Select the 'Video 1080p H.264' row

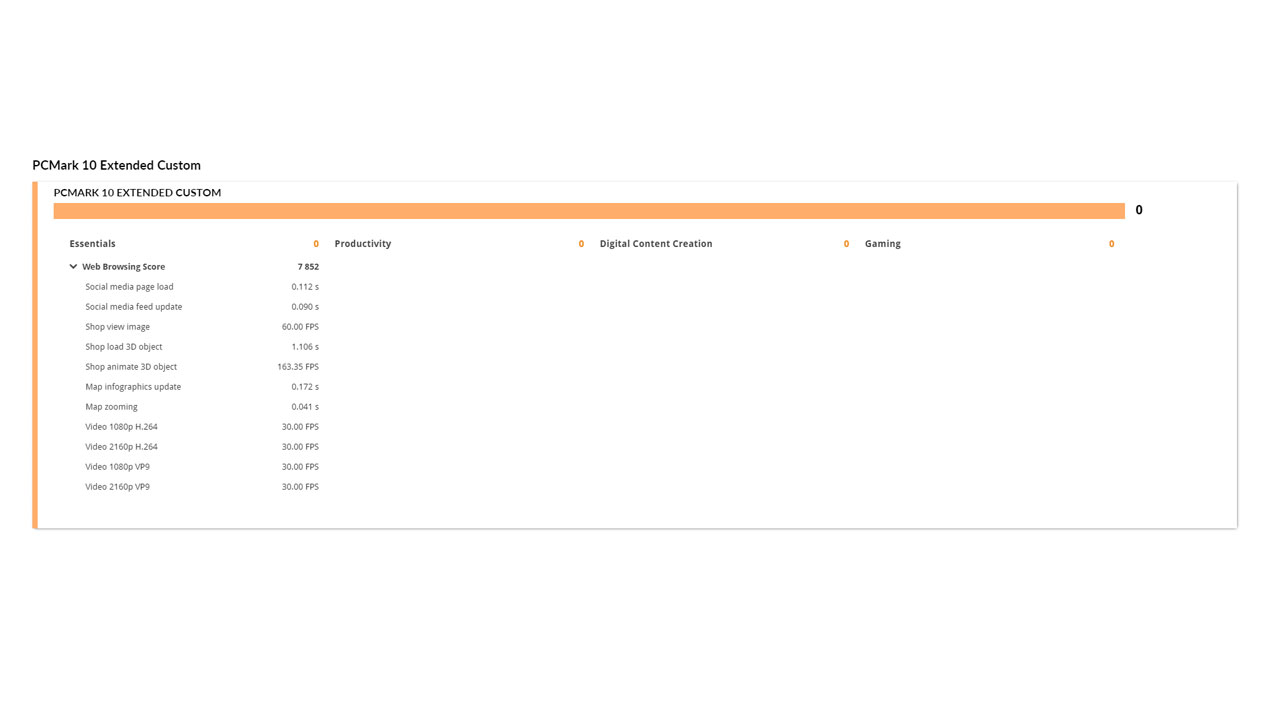[x=202, y=427]
